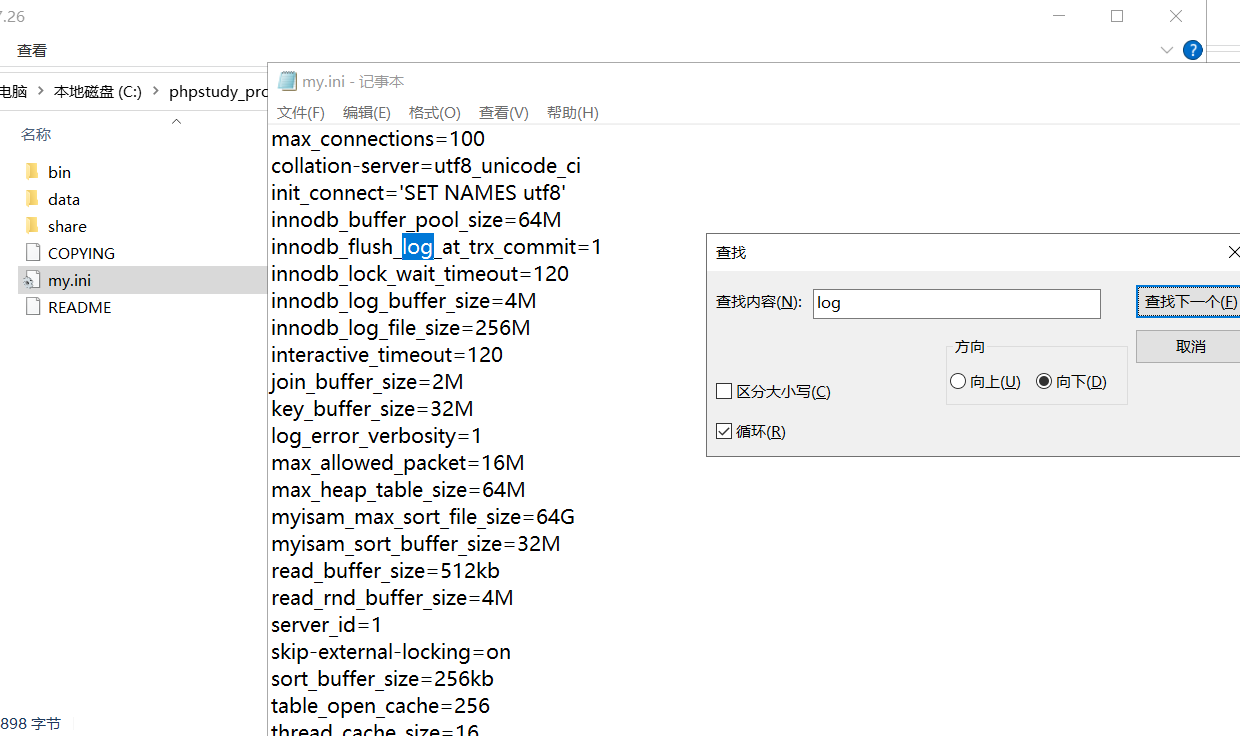Click the sort_buffer_size=256kb line
The height and width of the screenshot is (736, 1240).
click(383, 679)
